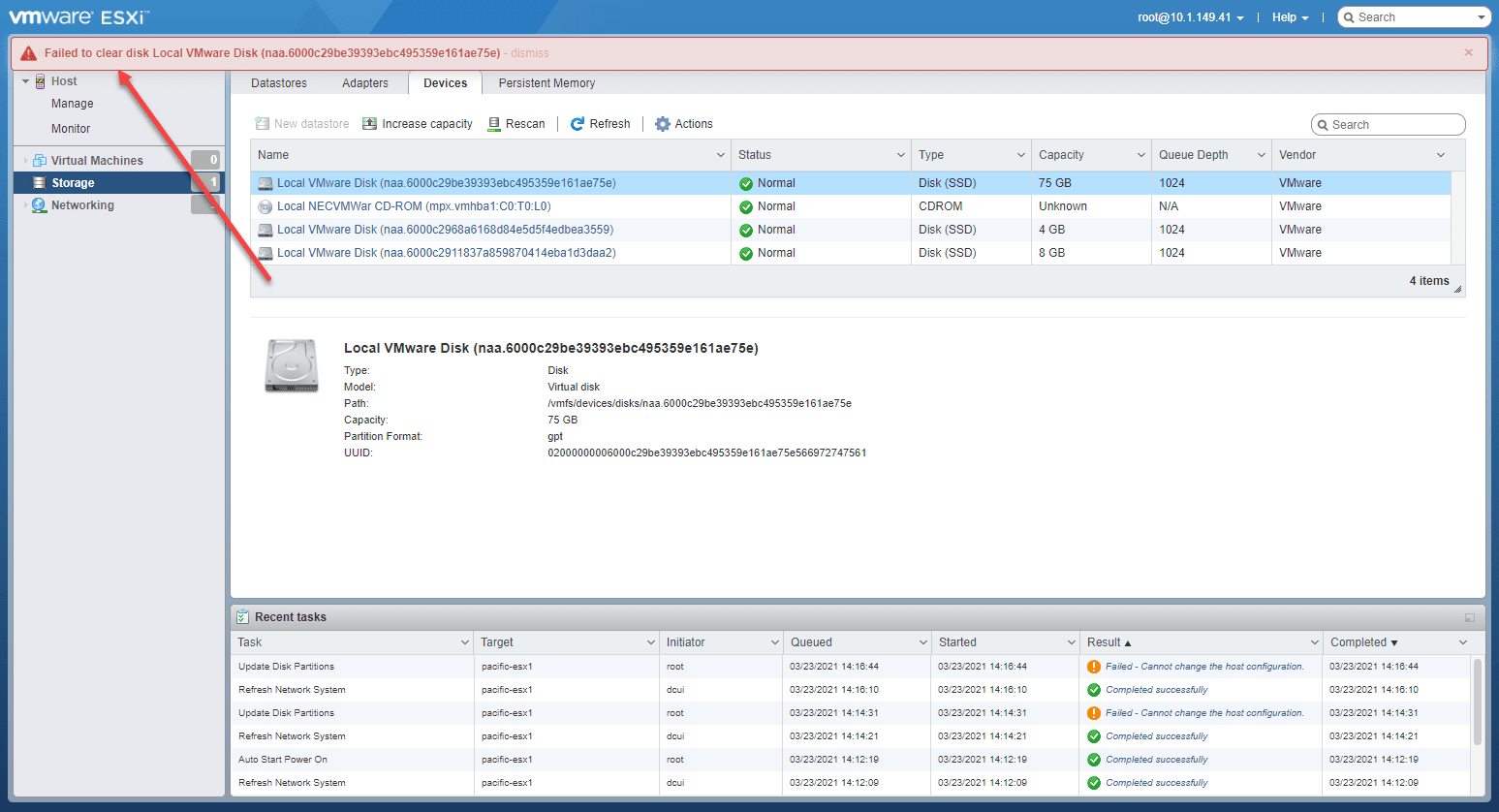This screenshot has width=1499, height=812.
Task: Close the red error banner with X
Action: (1468, 52)
